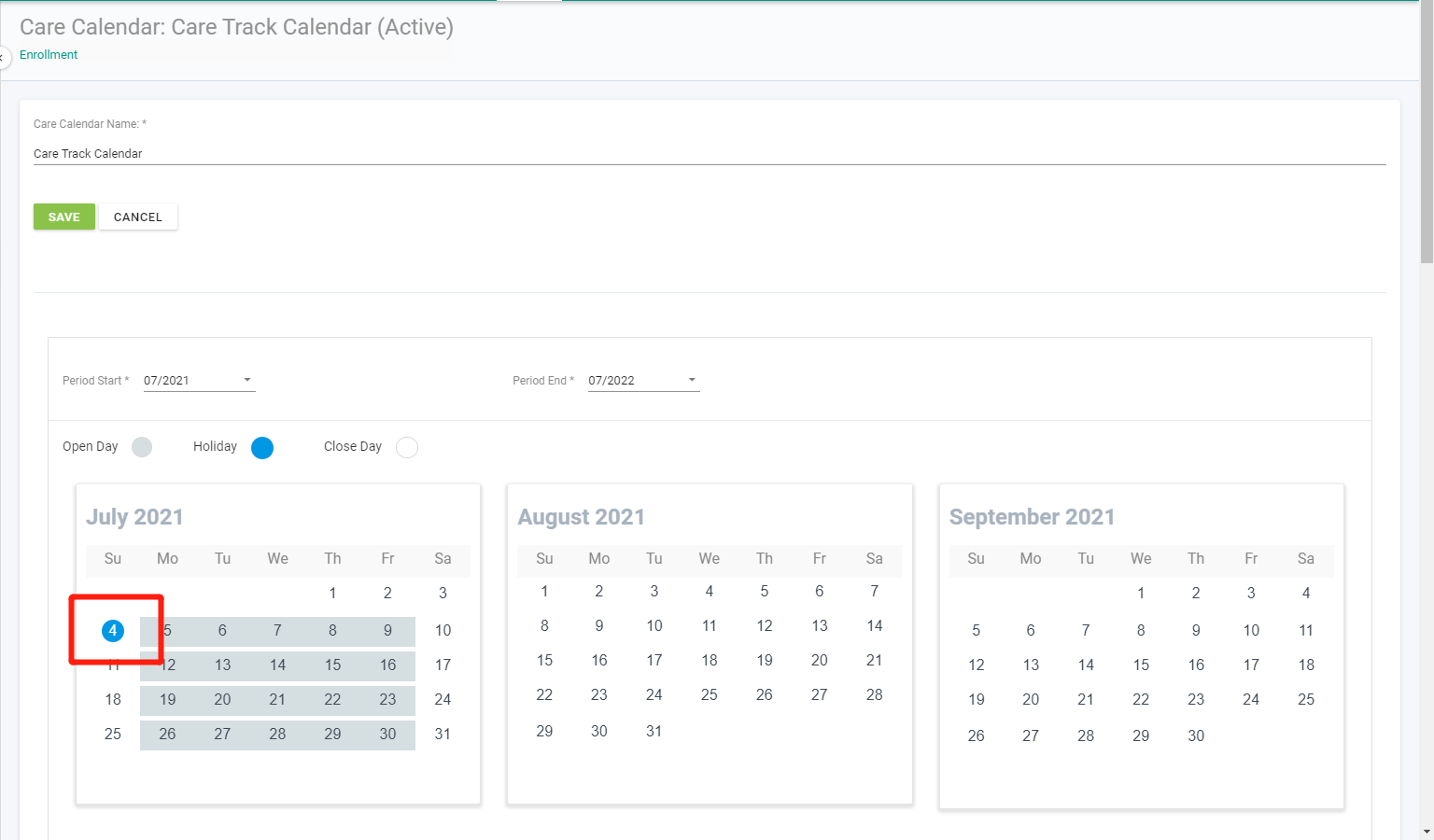
Task: Select August 24, 2021 date
Action: [x=654, y=695]
